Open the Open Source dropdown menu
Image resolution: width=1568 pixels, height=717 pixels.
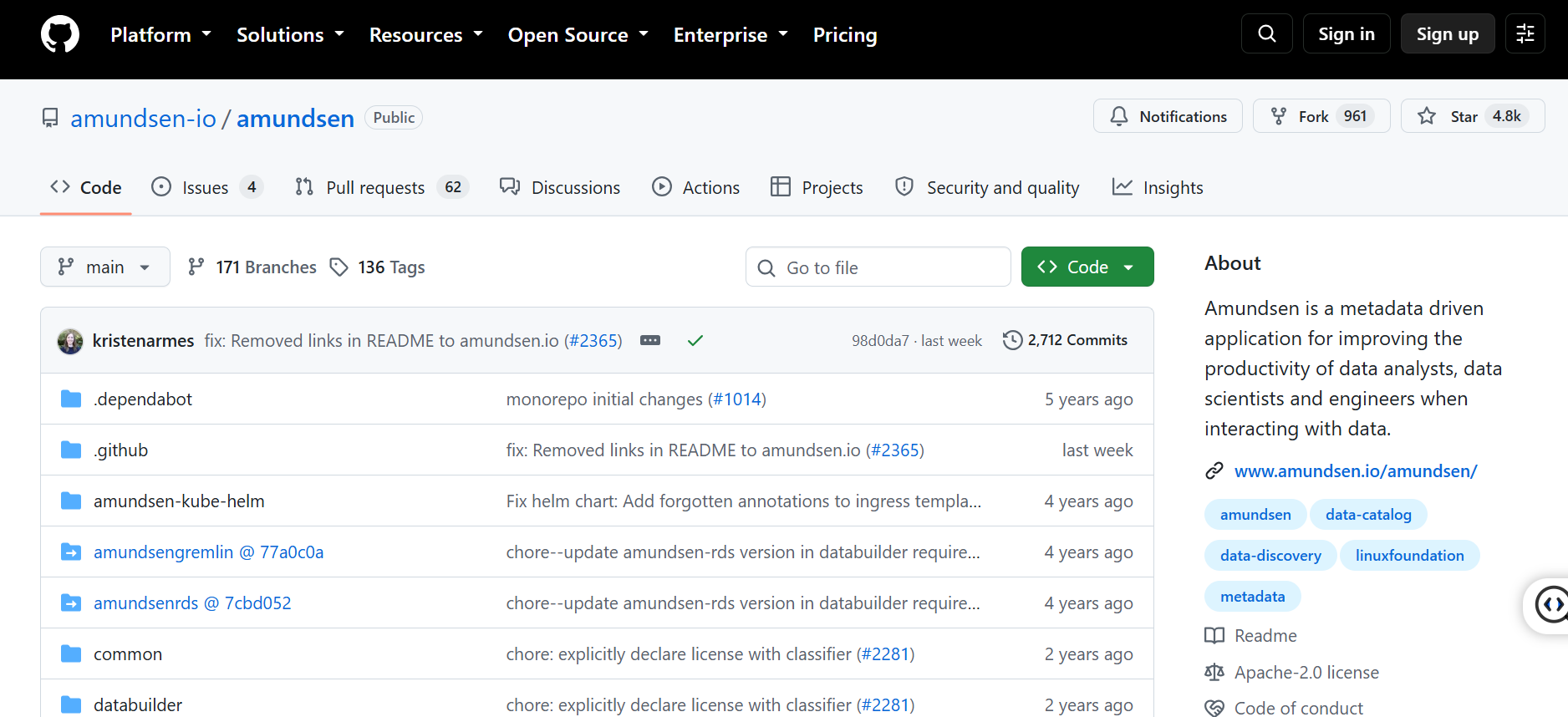[x=578, y=34]
